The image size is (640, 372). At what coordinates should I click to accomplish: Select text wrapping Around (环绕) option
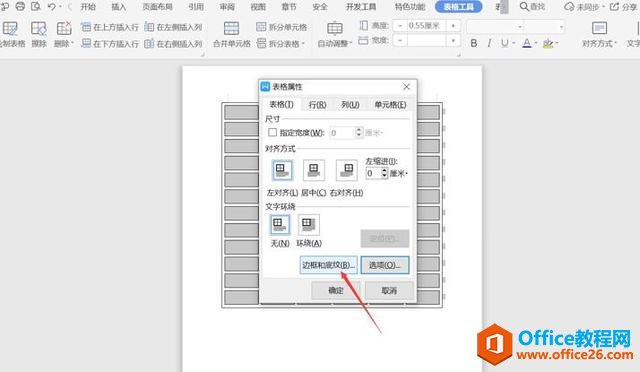[x=309, y=225]
